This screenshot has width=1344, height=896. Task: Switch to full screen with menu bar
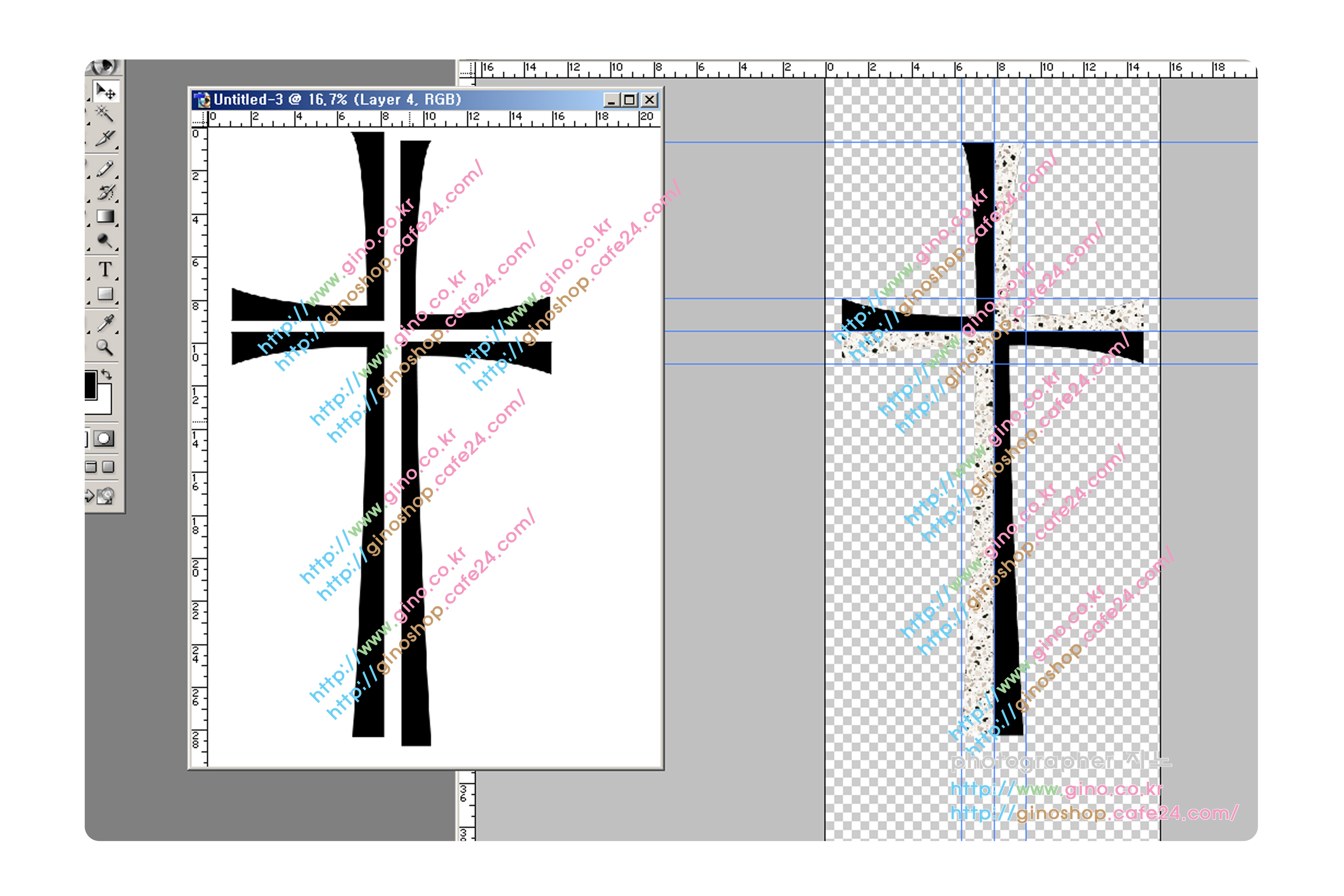pyautogui.click(x=91, y=467)
